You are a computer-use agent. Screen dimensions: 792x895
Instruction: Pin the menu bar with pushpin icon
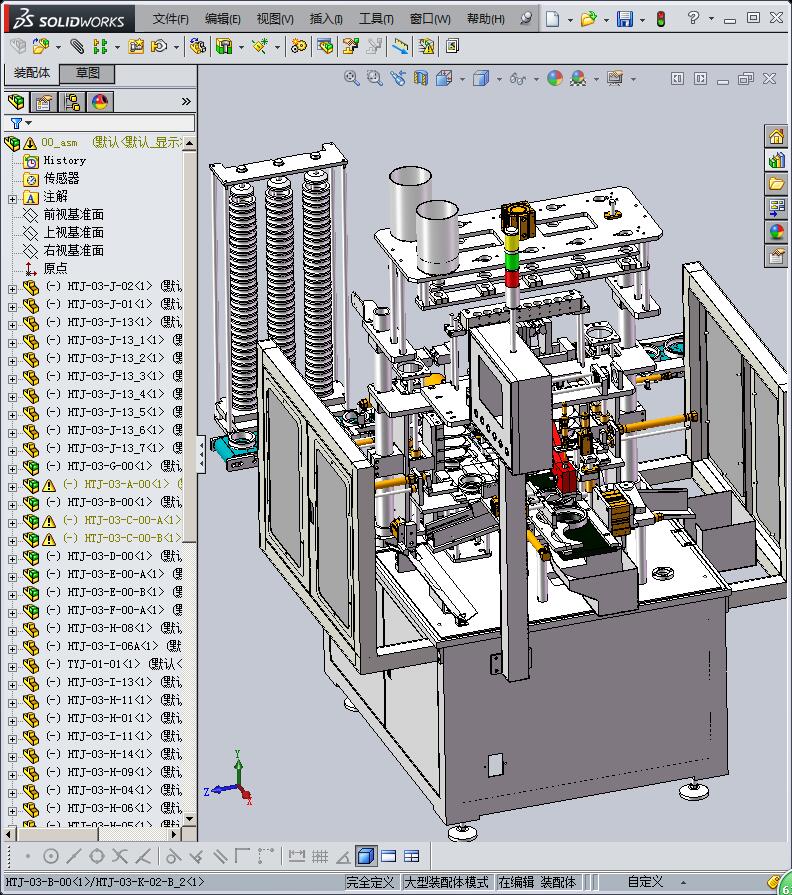(526, 19)
